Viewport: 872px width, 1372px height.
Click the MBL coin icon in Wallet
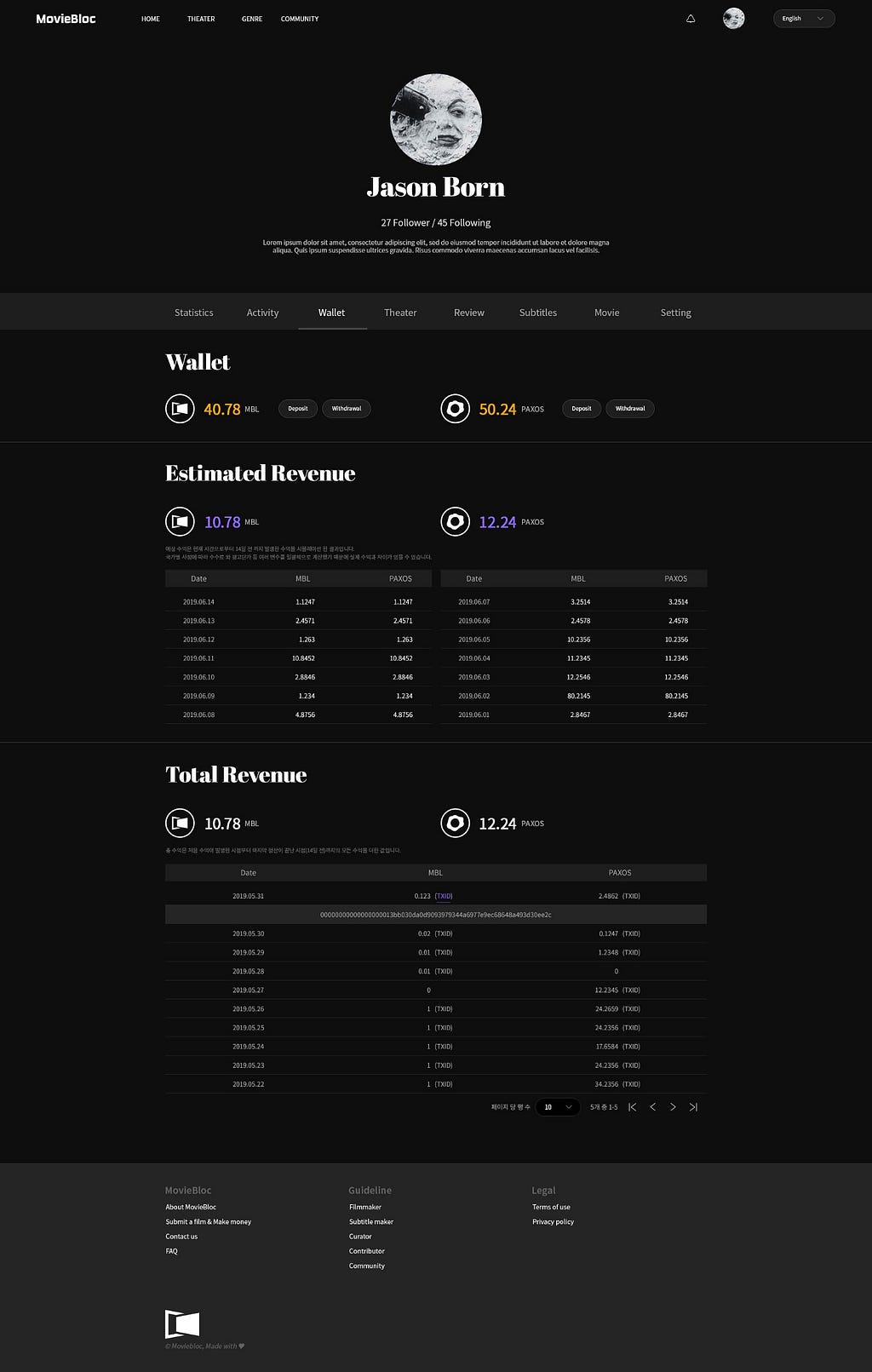180,409
